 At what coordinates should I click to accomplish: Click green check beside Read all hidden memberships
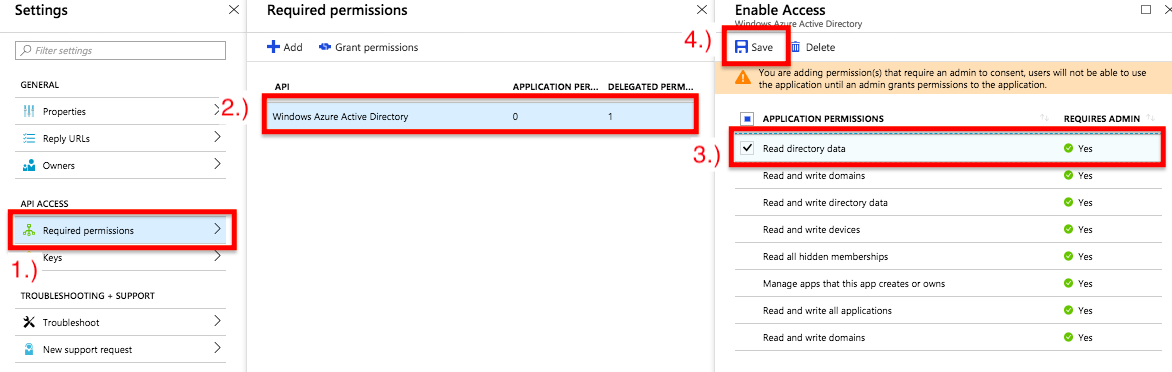coord(1068,256)
